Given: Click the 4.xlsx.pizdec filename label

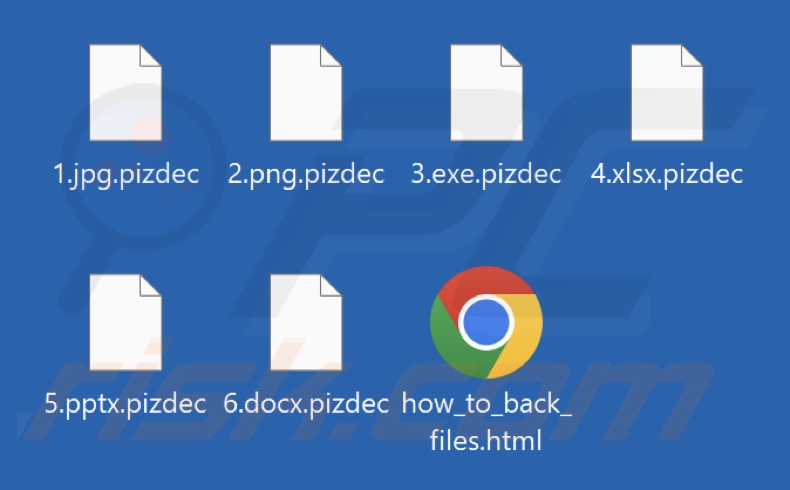Looking at the screenshot, I should tap(667, 175).
